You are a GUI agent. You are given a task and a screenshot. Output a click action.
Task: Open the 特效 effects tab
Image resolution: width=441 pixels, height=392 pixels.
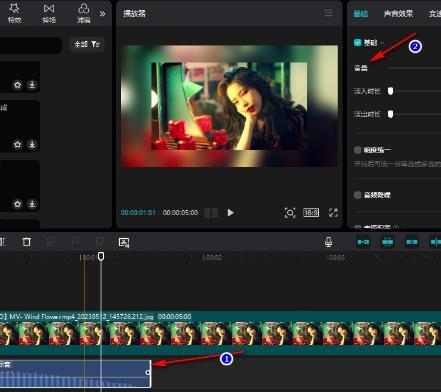14,13
